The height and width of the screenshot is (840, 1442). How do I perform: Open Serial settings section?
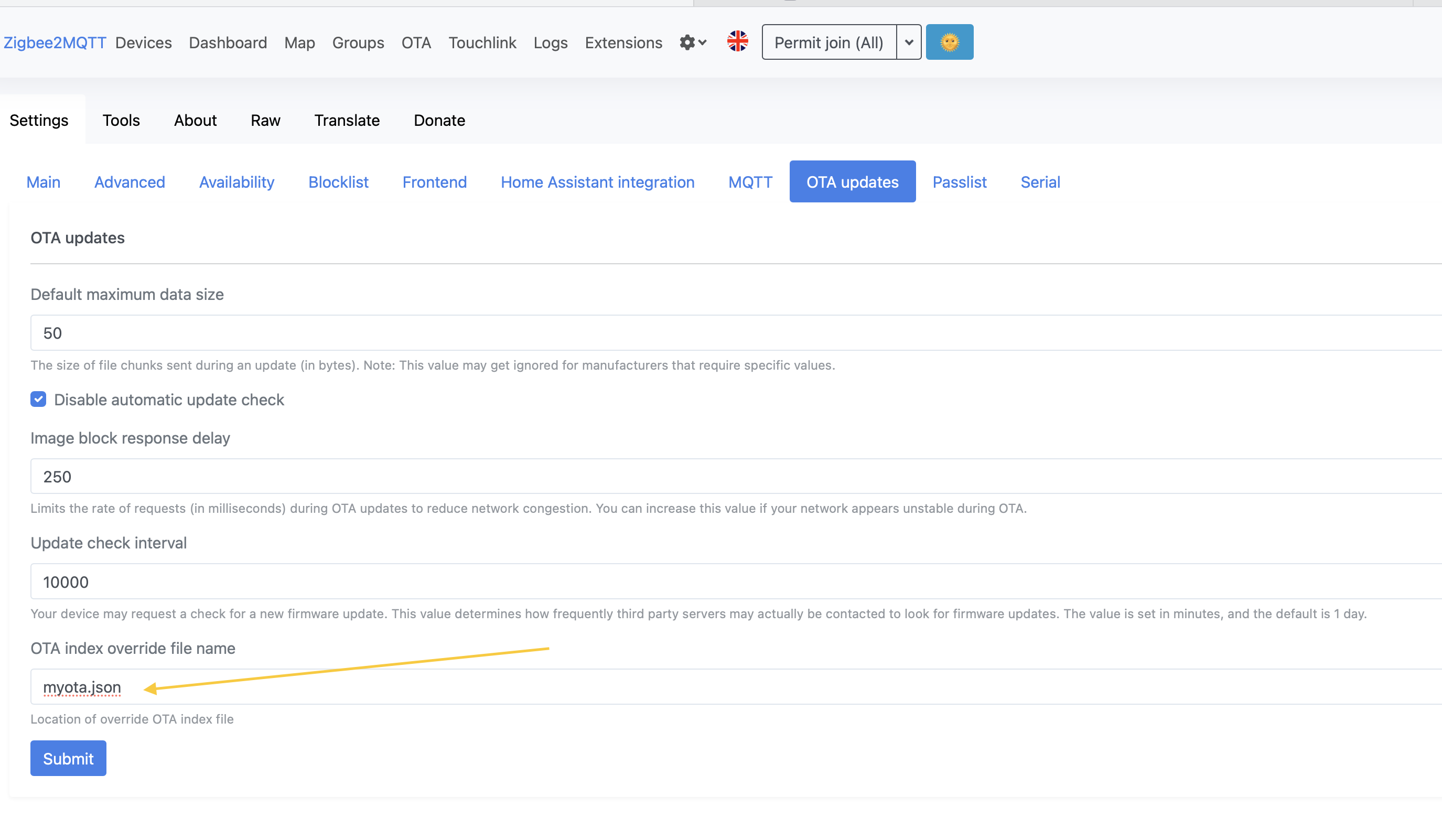1040,182
